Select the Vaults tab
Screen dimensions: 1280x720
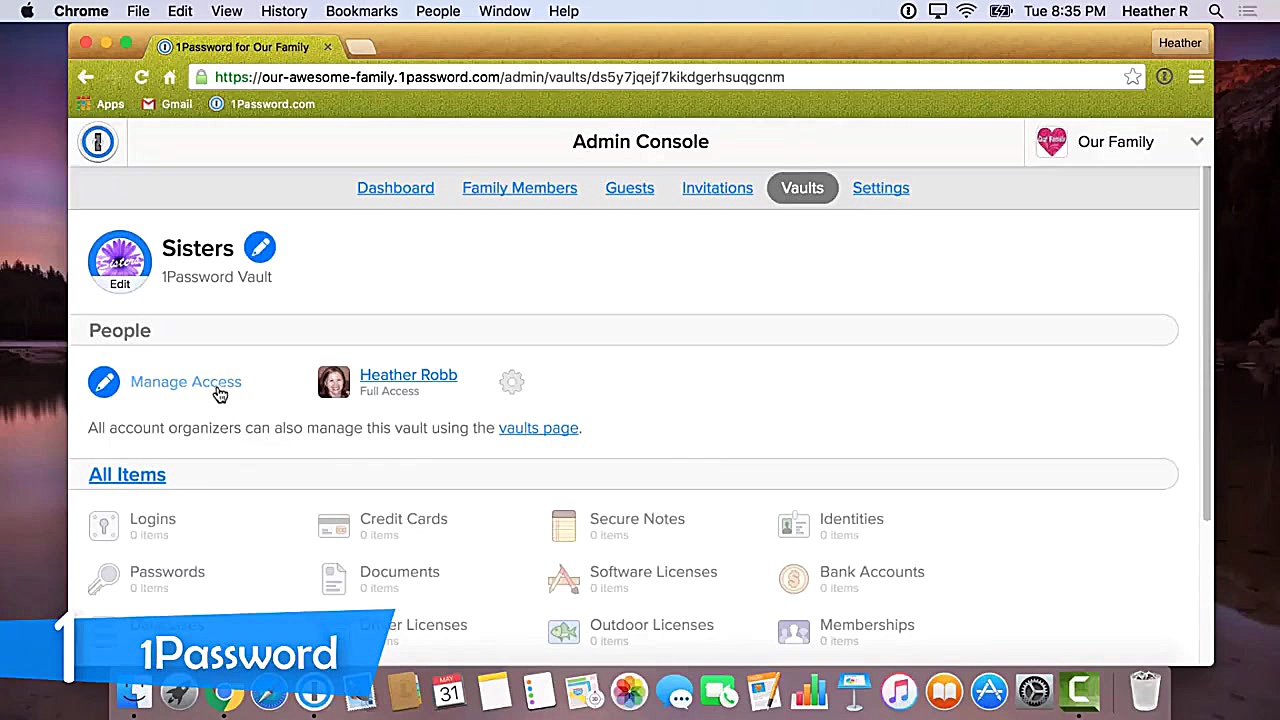(802, 188)
